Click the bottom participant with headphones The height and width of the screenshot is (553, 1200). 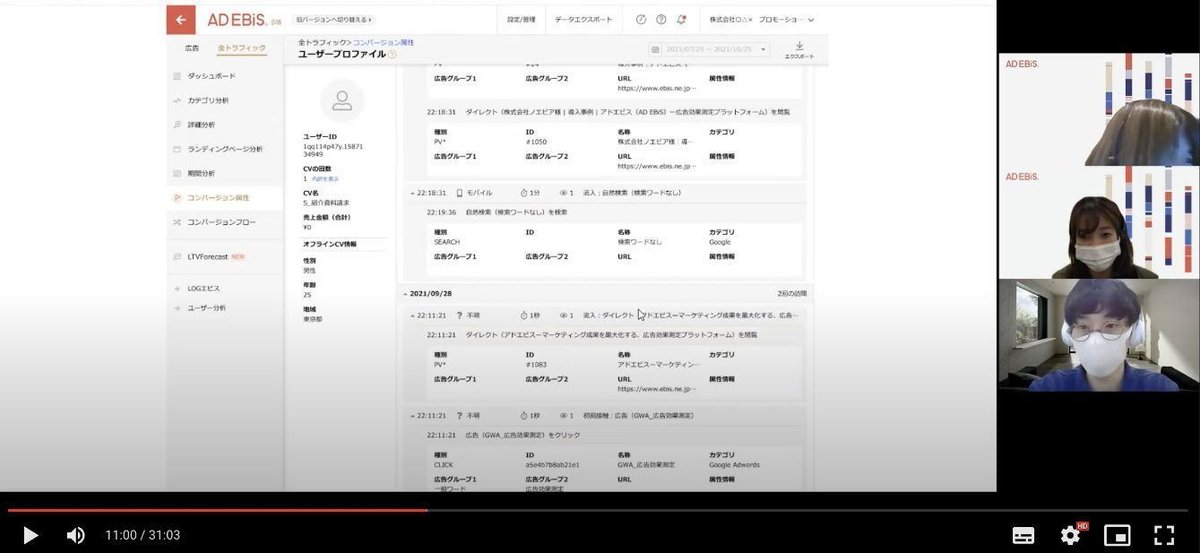pos(1098,335)
